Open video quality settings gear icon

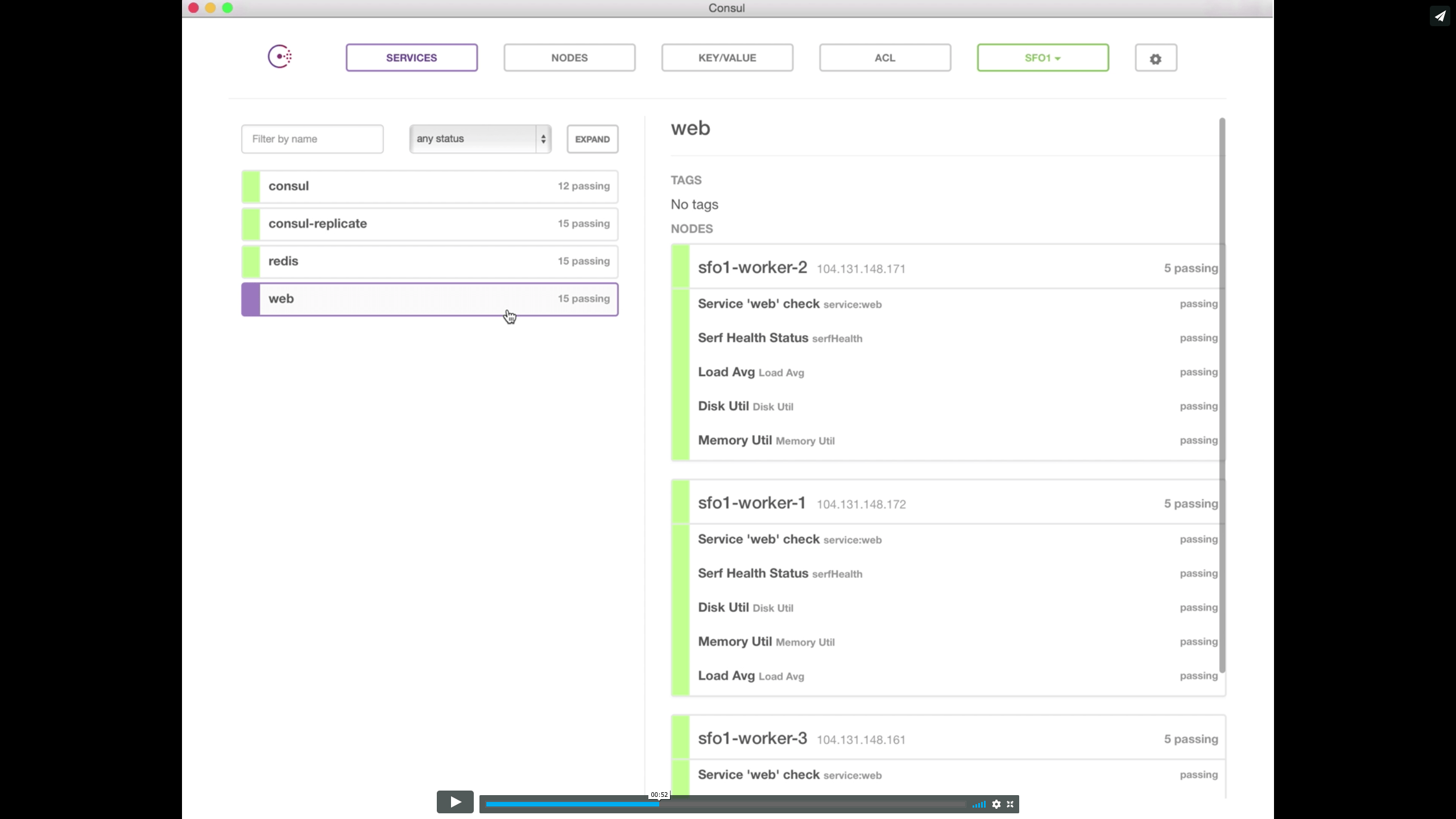(x=996, y=804)
